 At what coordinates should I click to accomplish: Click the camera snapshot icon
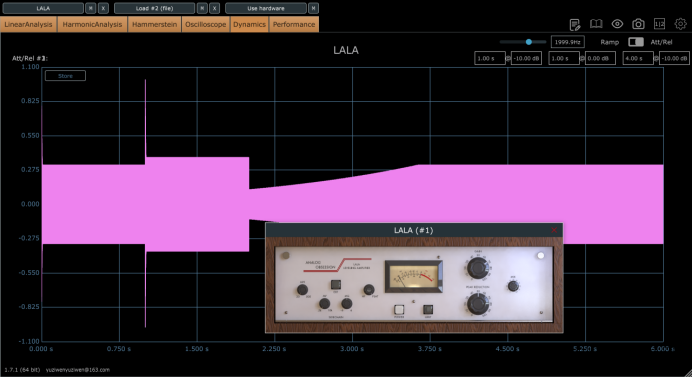click(x=638, y=24)
